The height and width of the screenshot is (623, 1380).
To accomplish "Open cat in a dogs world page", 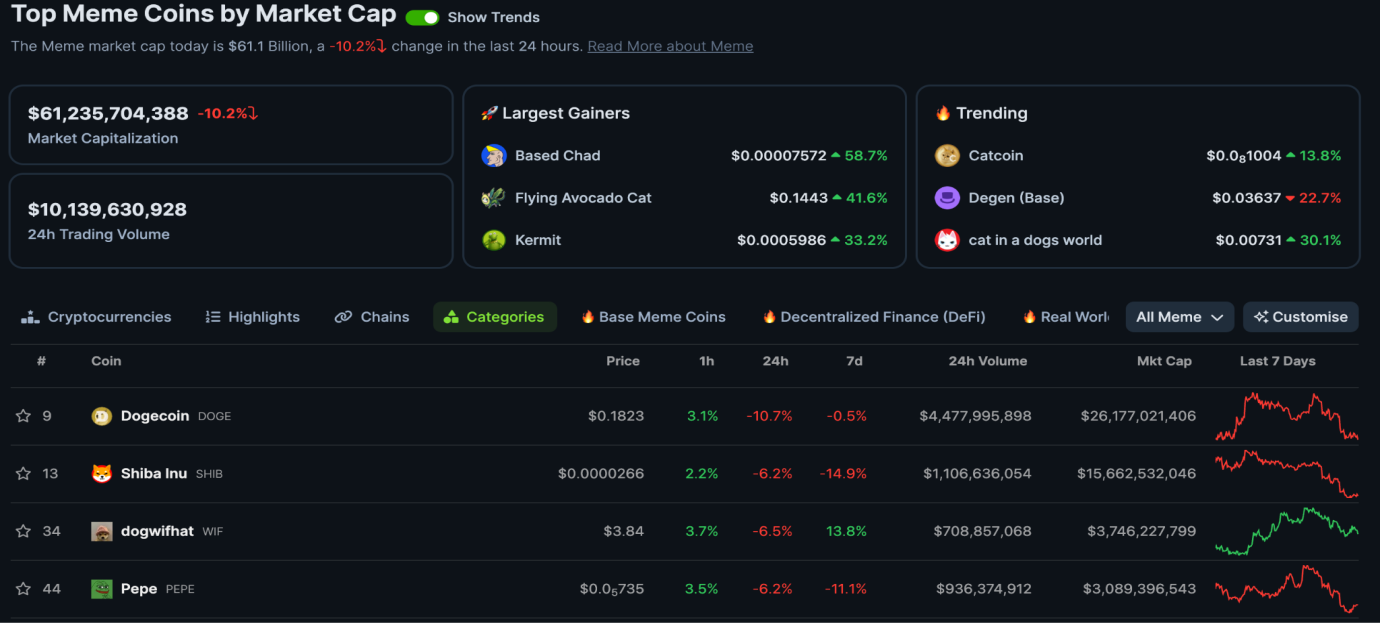I will click(1035, 240).
